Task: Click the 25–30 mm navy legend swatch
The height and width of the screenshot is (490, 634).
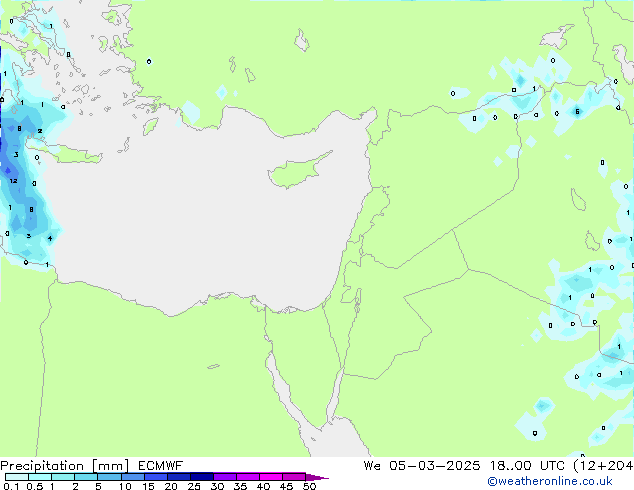Action: [x=202, y=477]
